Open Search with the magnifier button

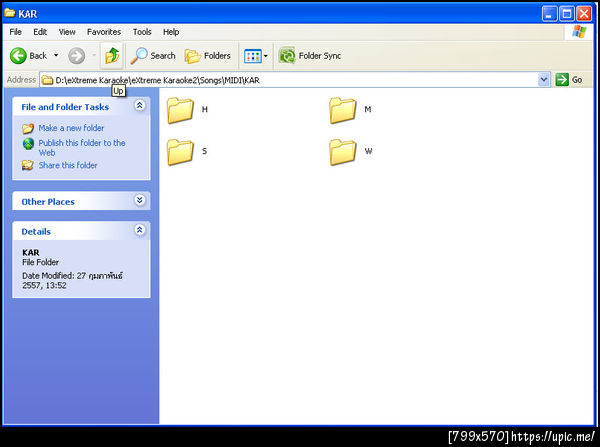pos(153,56)
